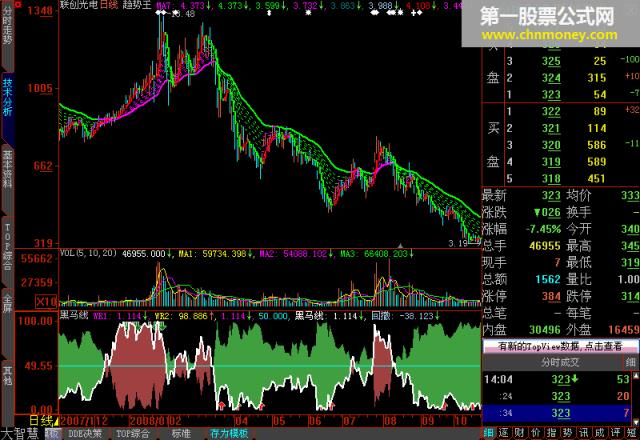Open the 成 tab at bottom right
This screenshot has width=640, height=440.
pos(599,433)
